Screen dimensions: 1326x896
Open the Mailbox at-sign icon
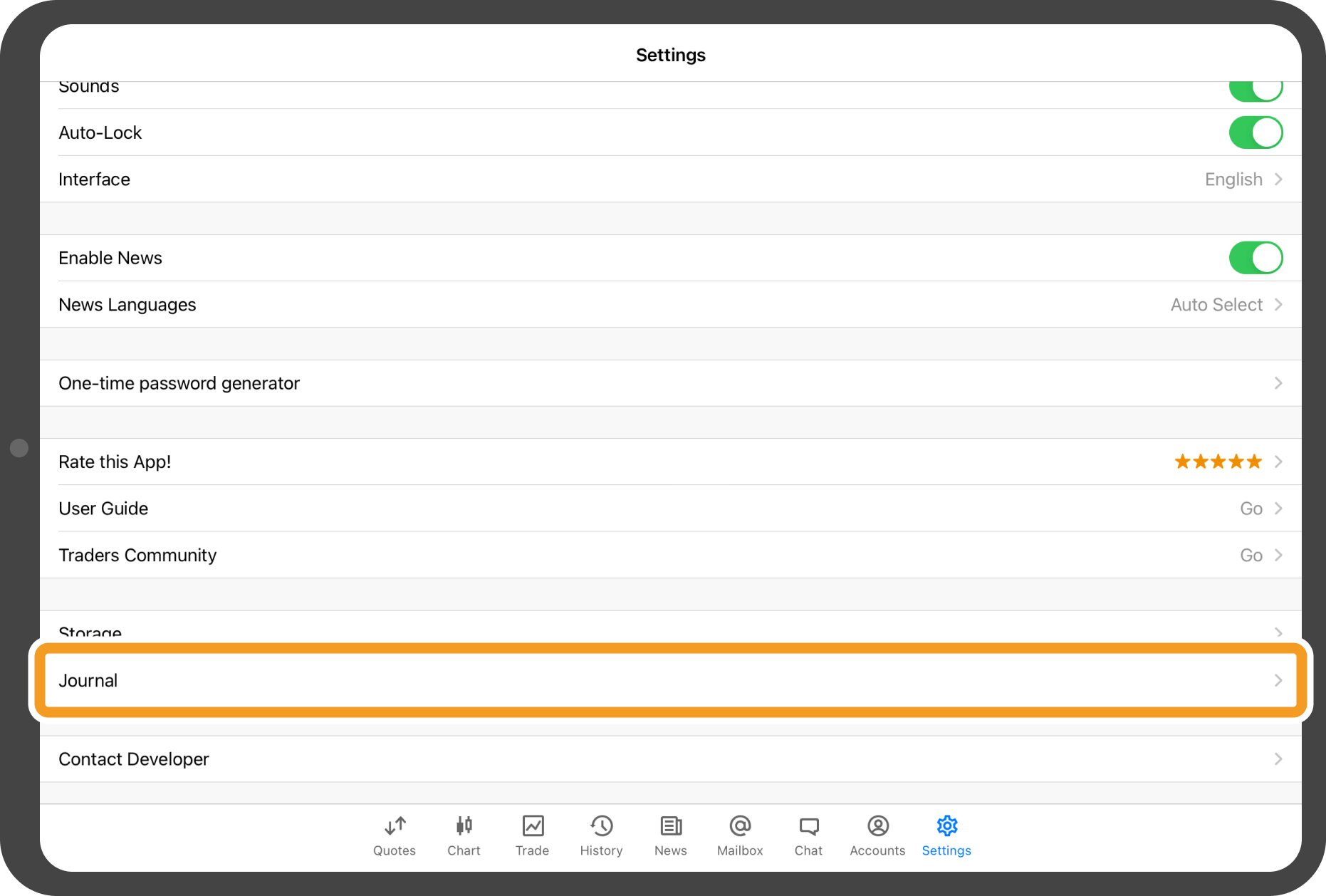point(740,826)
